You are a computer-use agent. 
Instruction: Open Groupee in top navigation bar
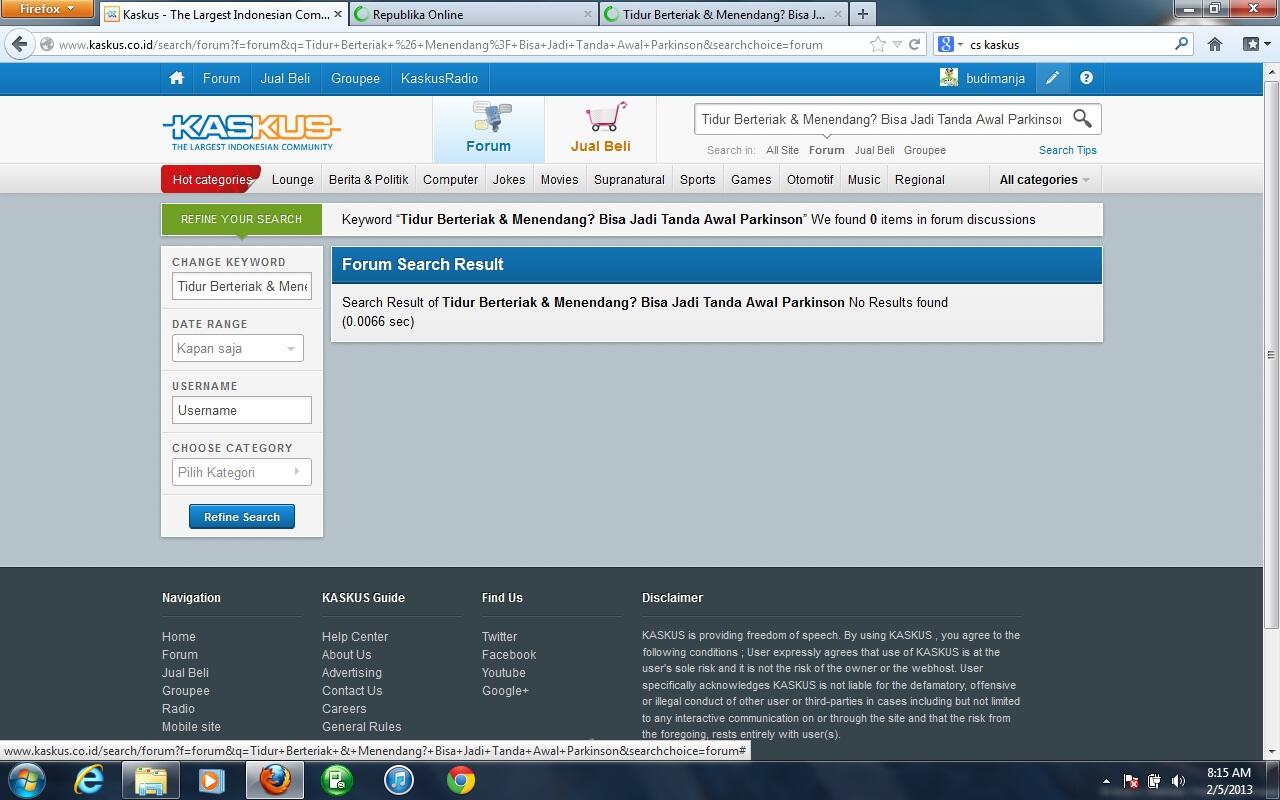tap(355, 78)
